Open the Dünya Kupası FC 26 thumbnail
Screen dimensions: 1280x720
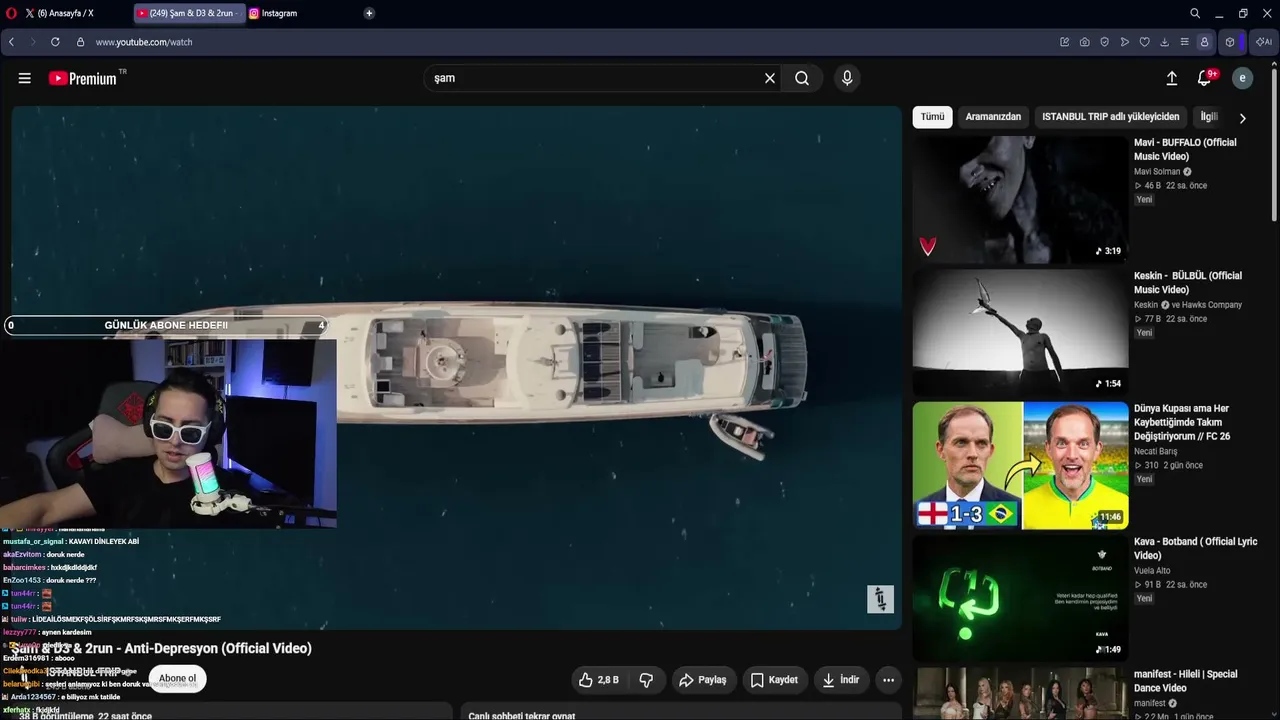point(1020,466)
